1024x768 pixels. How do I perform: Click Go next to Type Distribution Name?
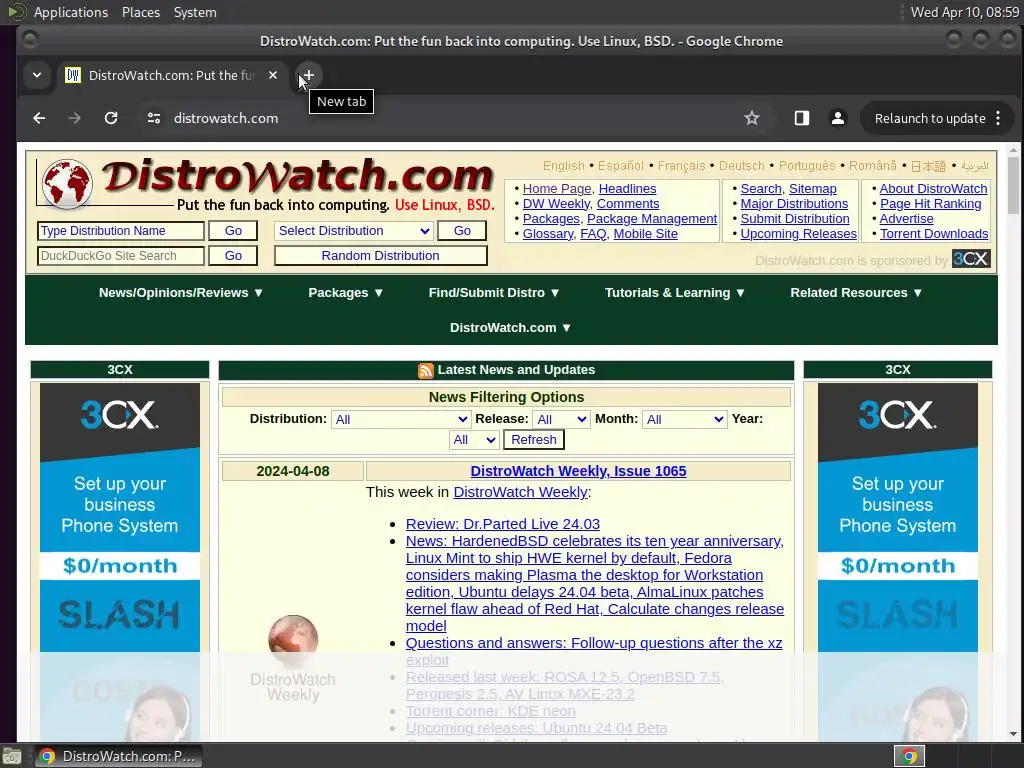tap(233, 231)
